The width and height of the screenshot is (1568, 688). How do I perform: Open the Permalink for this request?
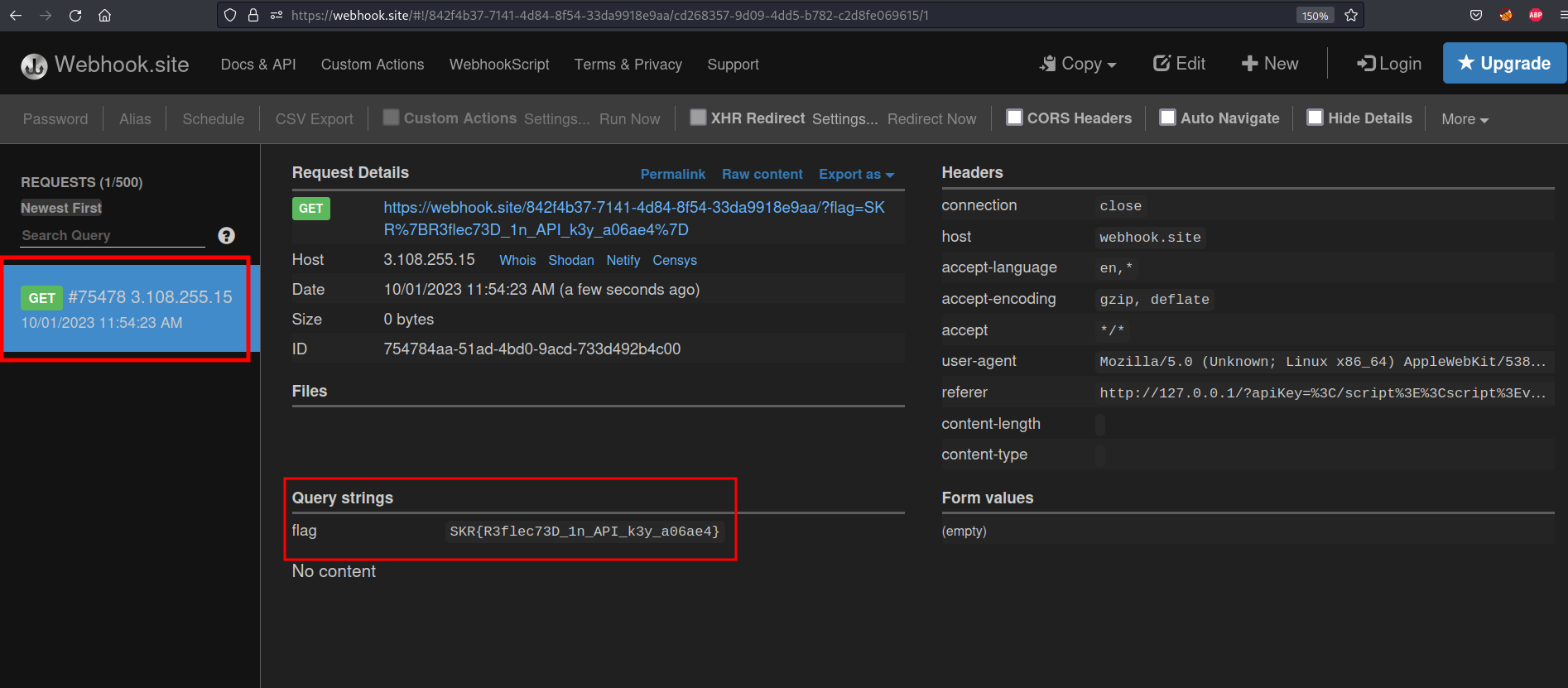point(672,174)
